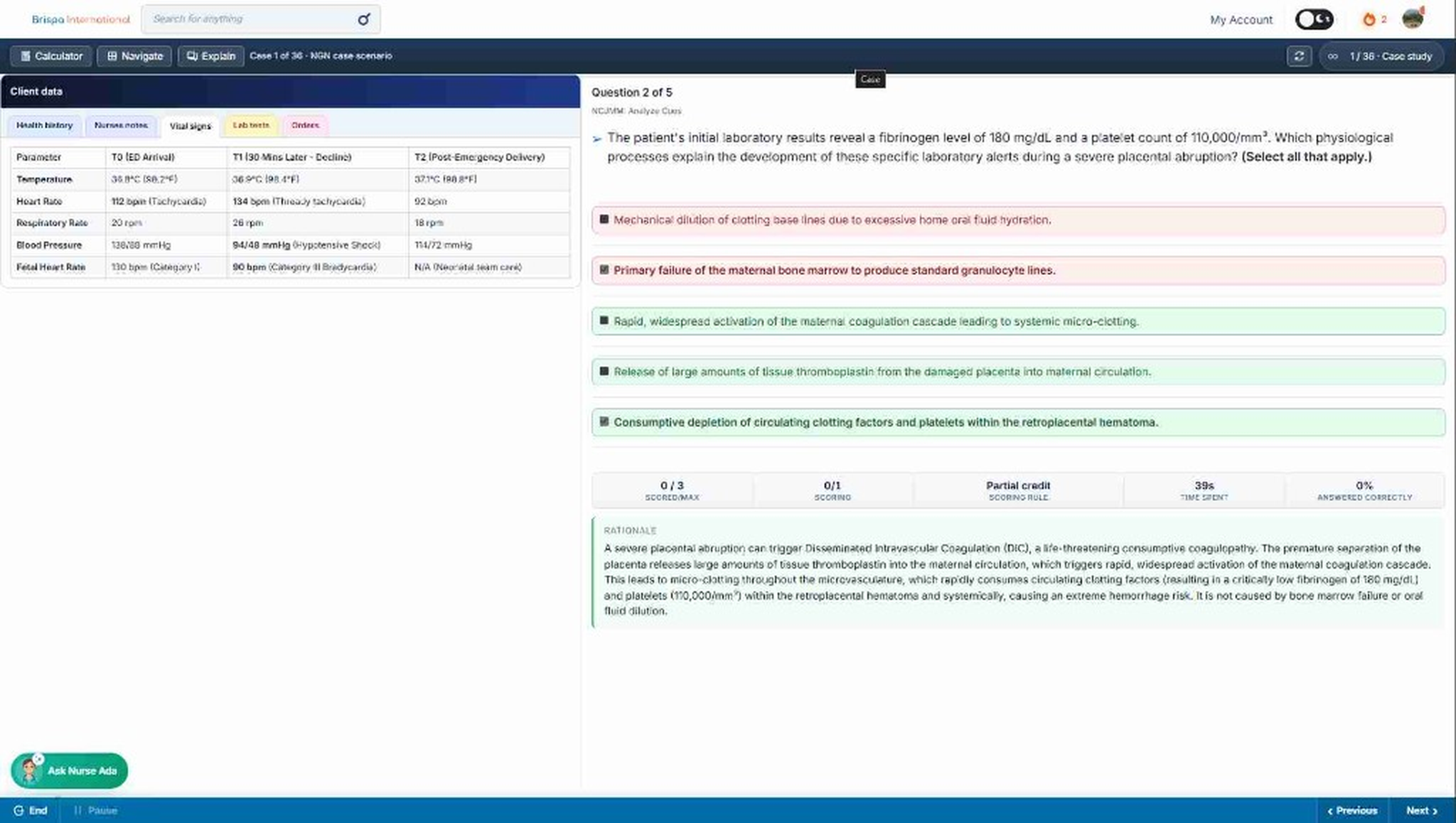
Task: Click the End button
Action: click(x=30, y=810)
